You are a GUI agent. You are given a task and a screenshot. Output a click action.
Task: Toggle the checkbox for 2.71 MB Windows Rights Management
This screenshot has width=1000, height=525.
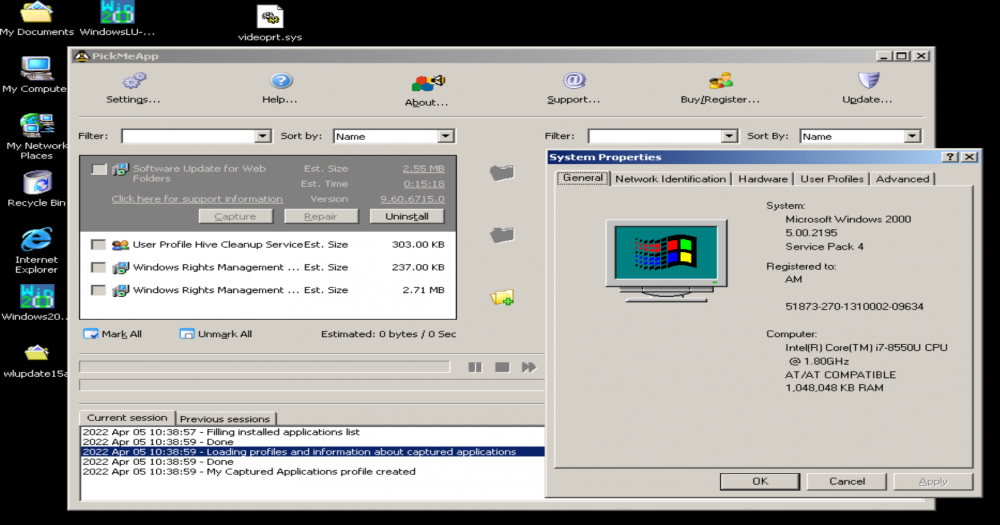[x=98, y=291]
